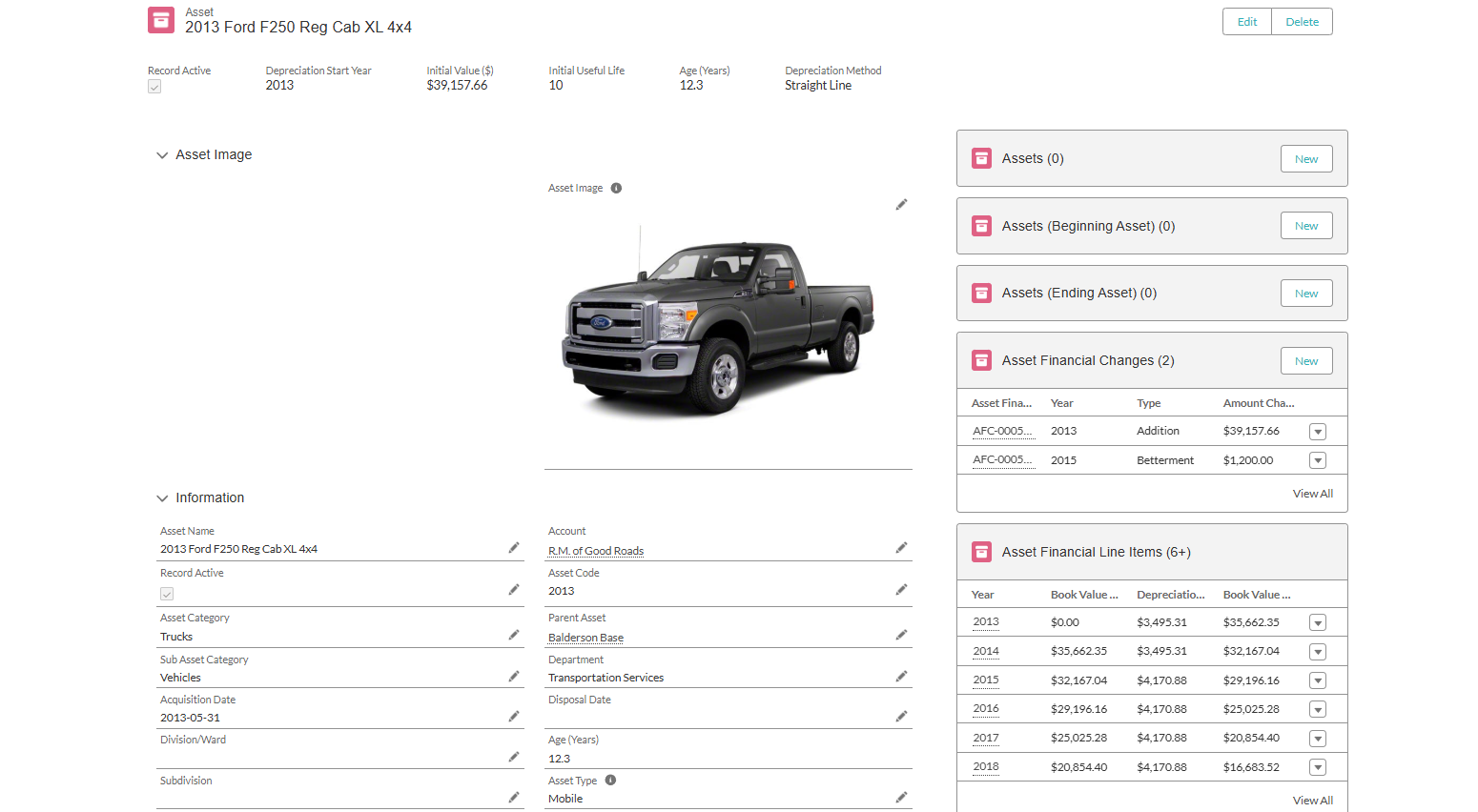The image size is (1478, 812).
Task: Click New on Assets (Beginning Asset)
Action: 1306,225
